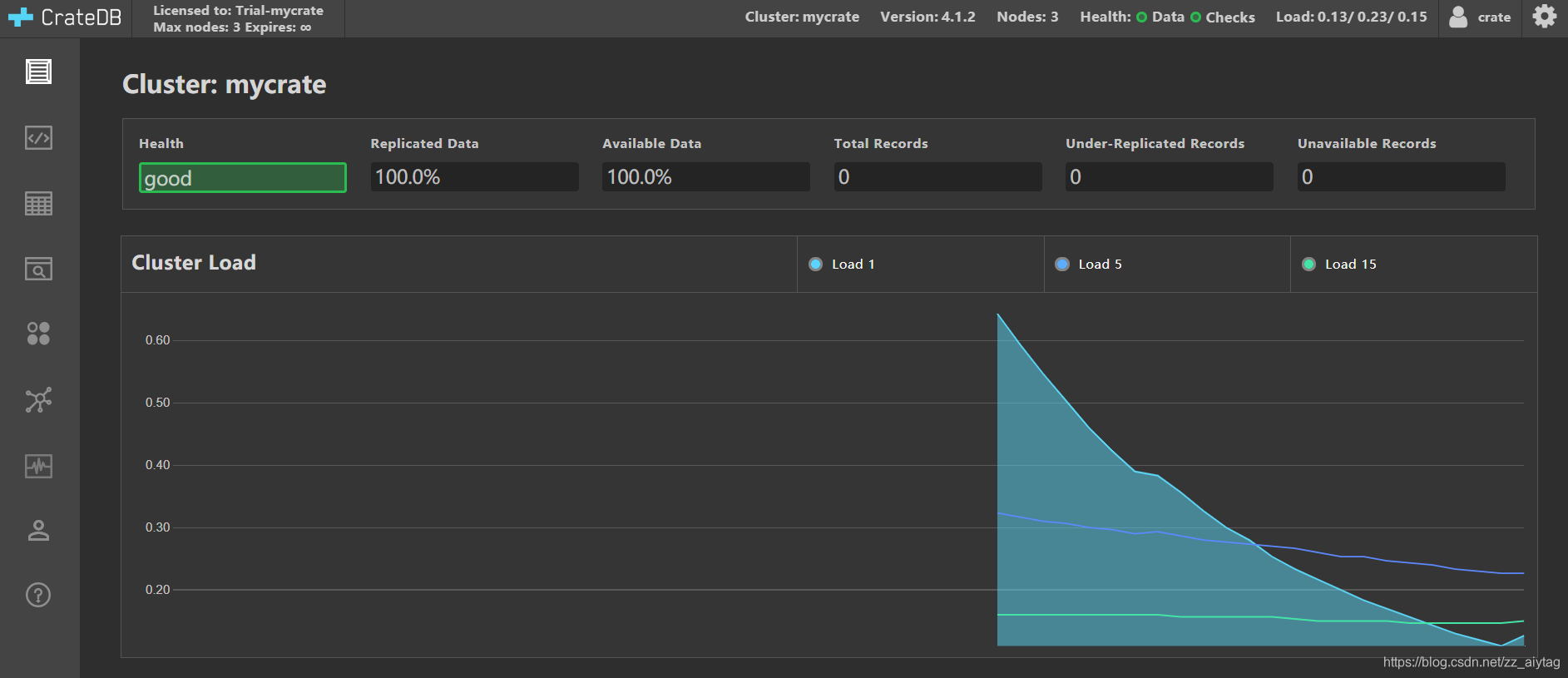This screenshot has width=1568, height=678.
Task: Click the Available Data 100.0% value
Action: (705, 177)
